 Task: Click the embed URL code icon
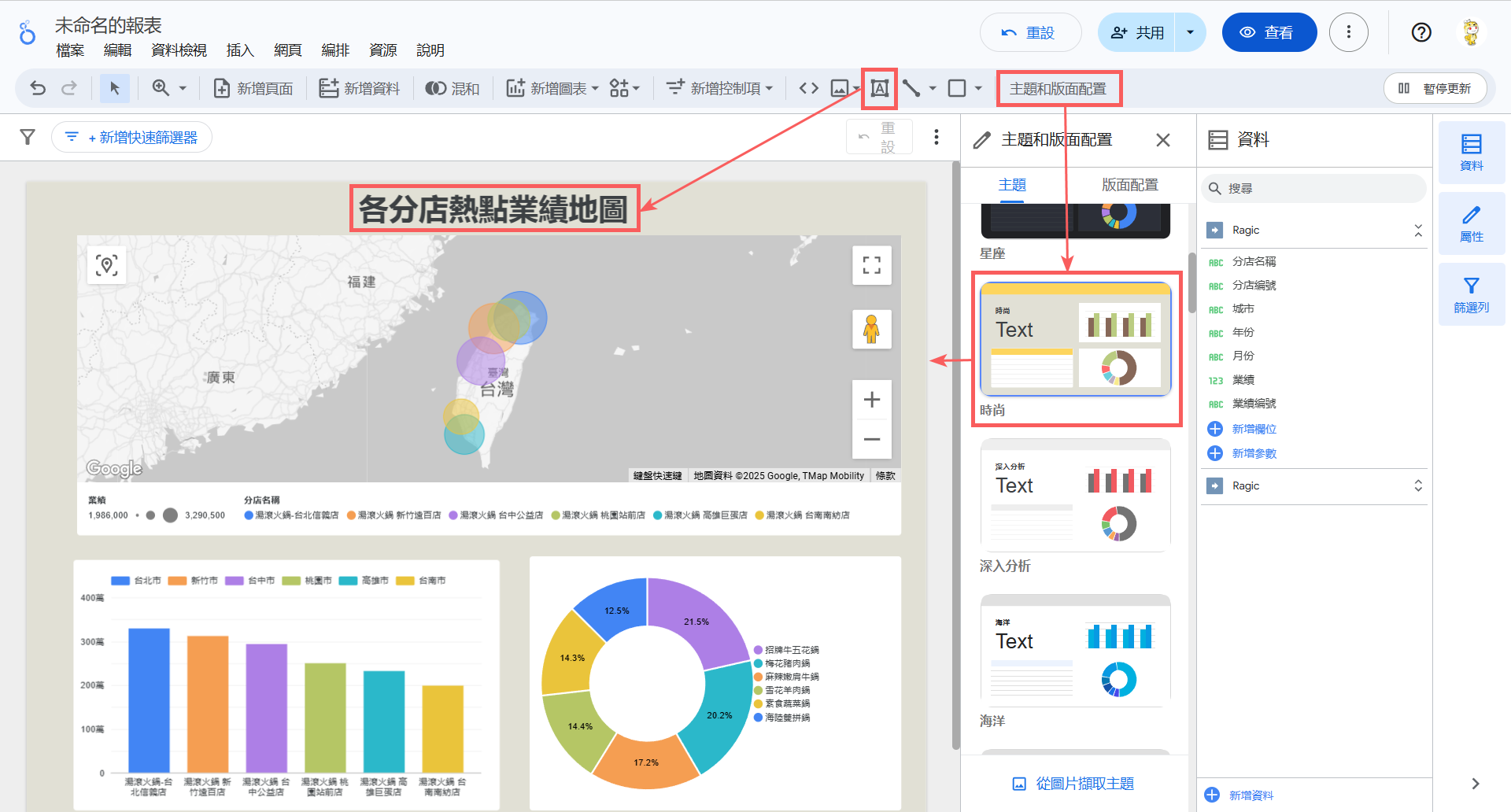coord(808,88)
